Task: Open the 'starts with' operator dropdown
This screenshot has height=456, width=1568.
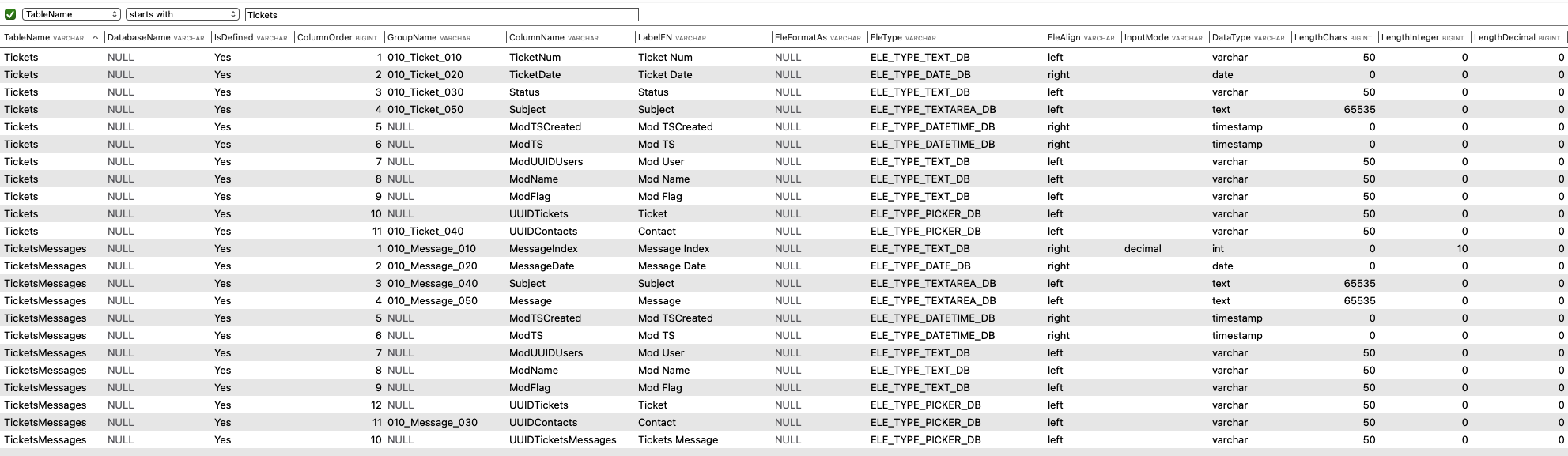Action: tap(182, 14)
